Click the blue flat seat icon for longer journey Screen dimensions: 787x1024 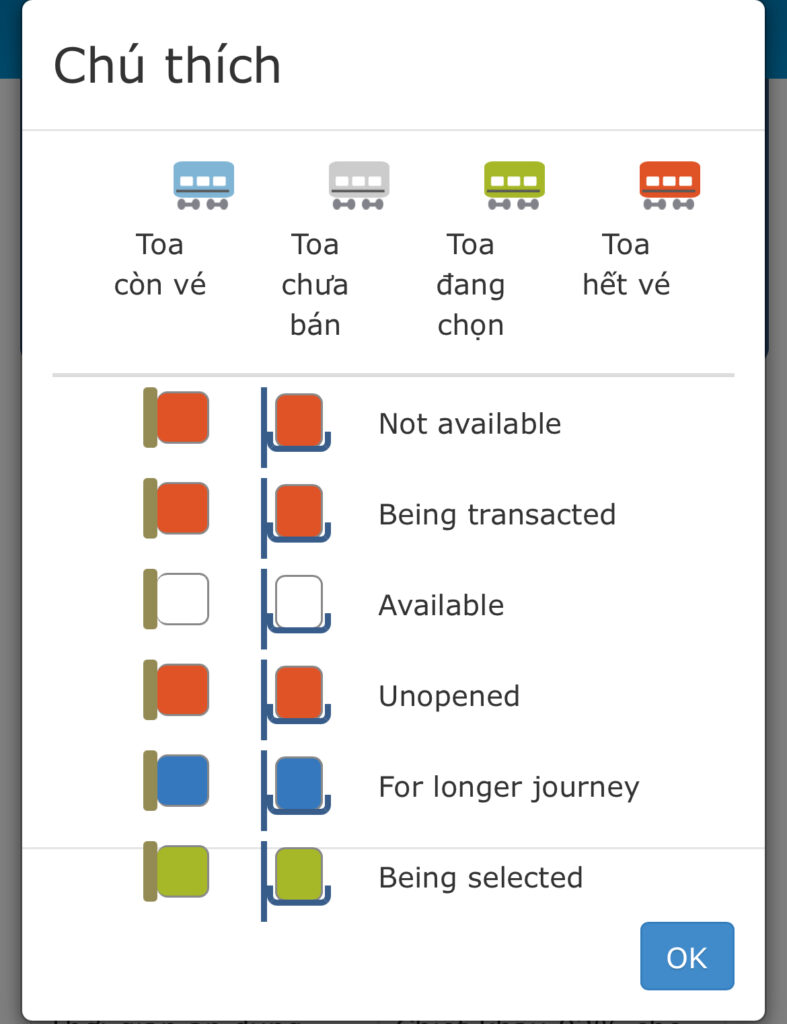pos(176,780)
